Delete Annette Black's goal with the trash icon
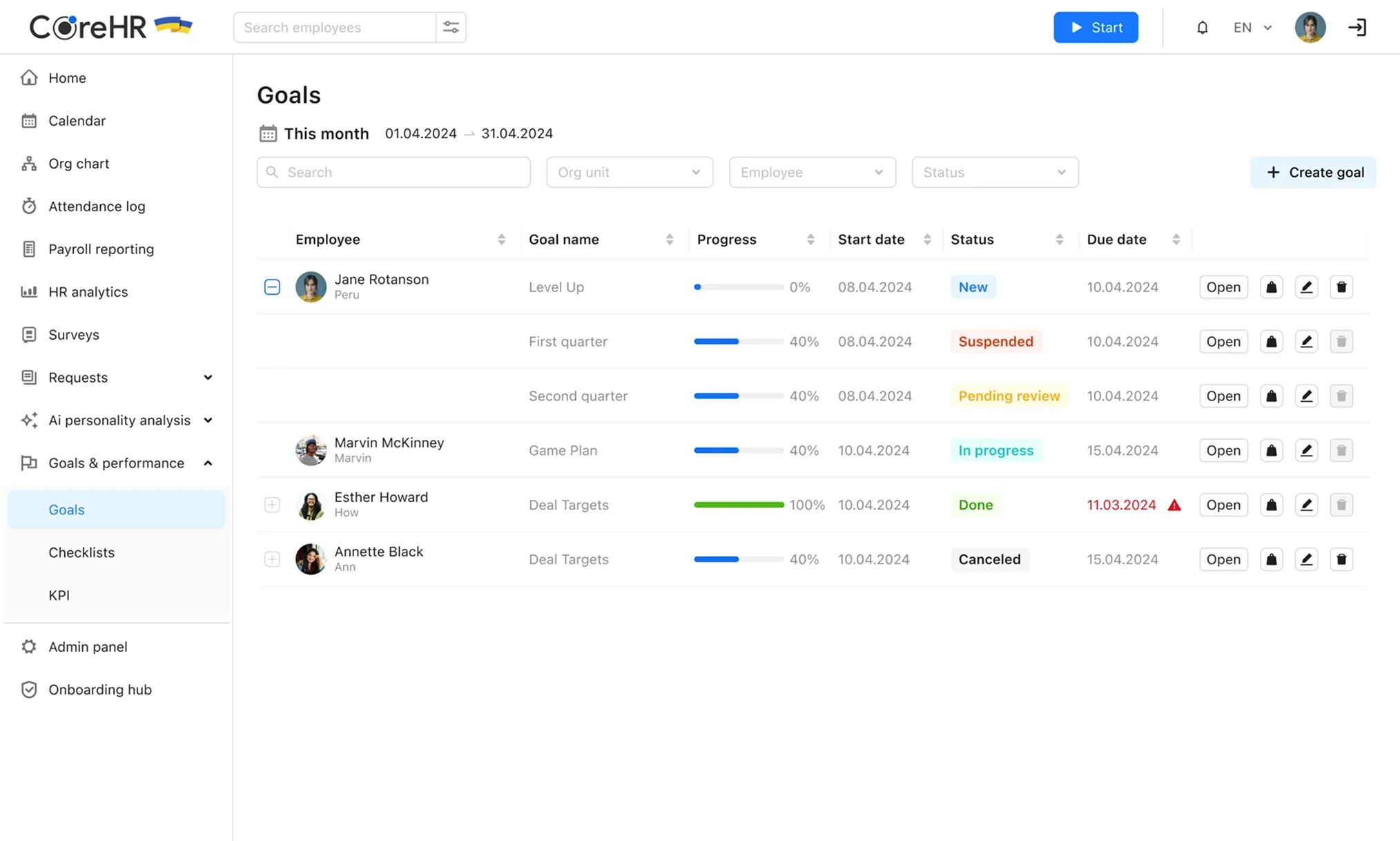This screenshot has height=841, width=1400. coord(1341,559)
